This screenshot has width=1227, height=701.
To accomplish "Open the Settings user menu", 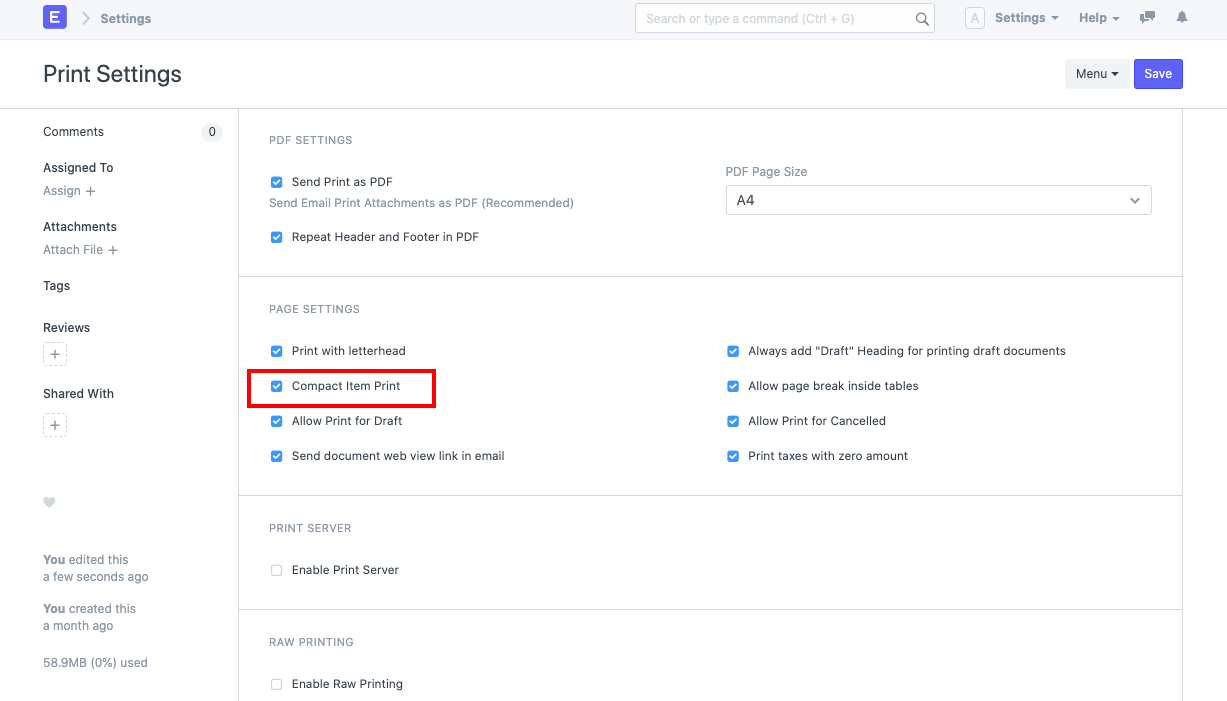I will coord(1026,18).
